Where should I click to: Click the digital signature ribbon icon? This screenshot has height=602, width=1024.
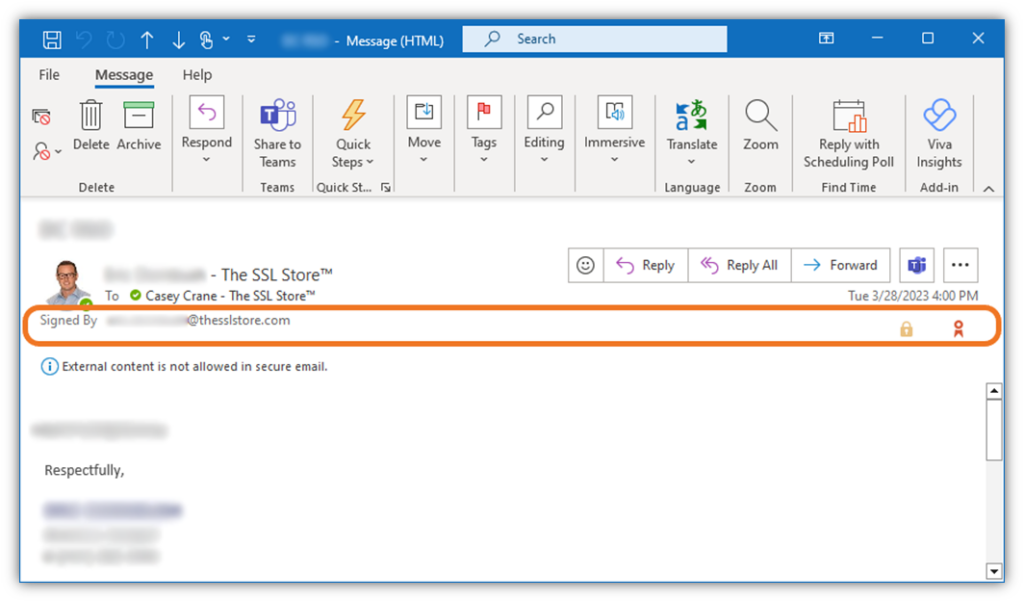958,328
